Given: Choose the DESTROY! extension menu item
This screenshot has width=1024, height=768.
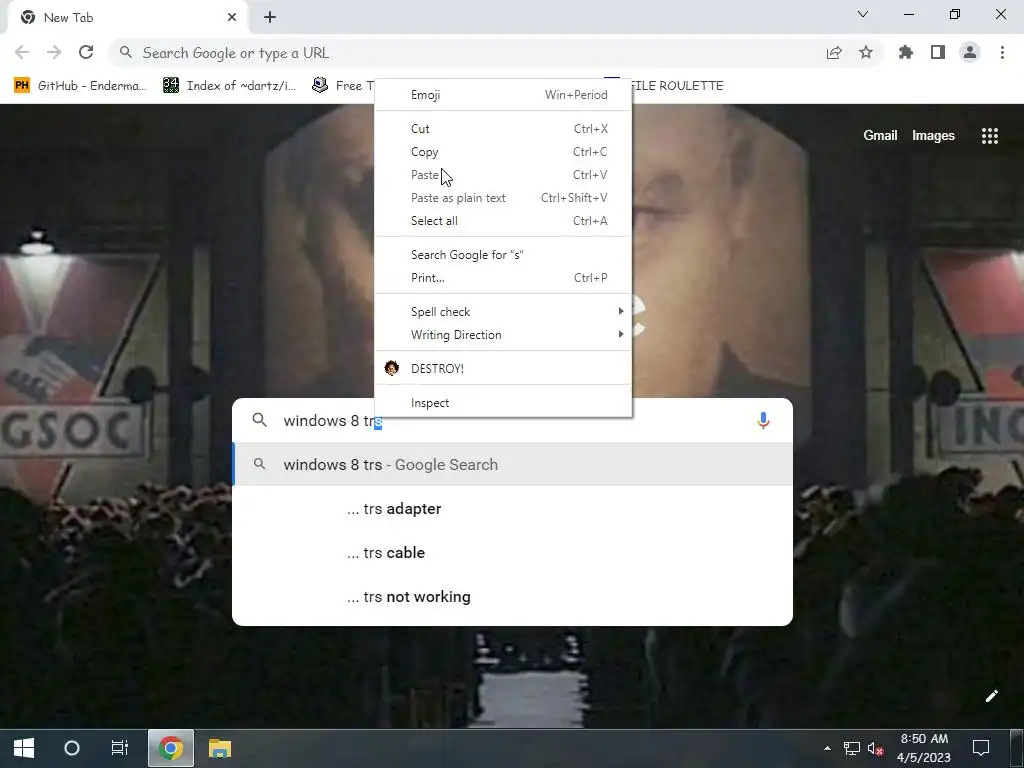Looking at the screenshot, I should (503, 368).
